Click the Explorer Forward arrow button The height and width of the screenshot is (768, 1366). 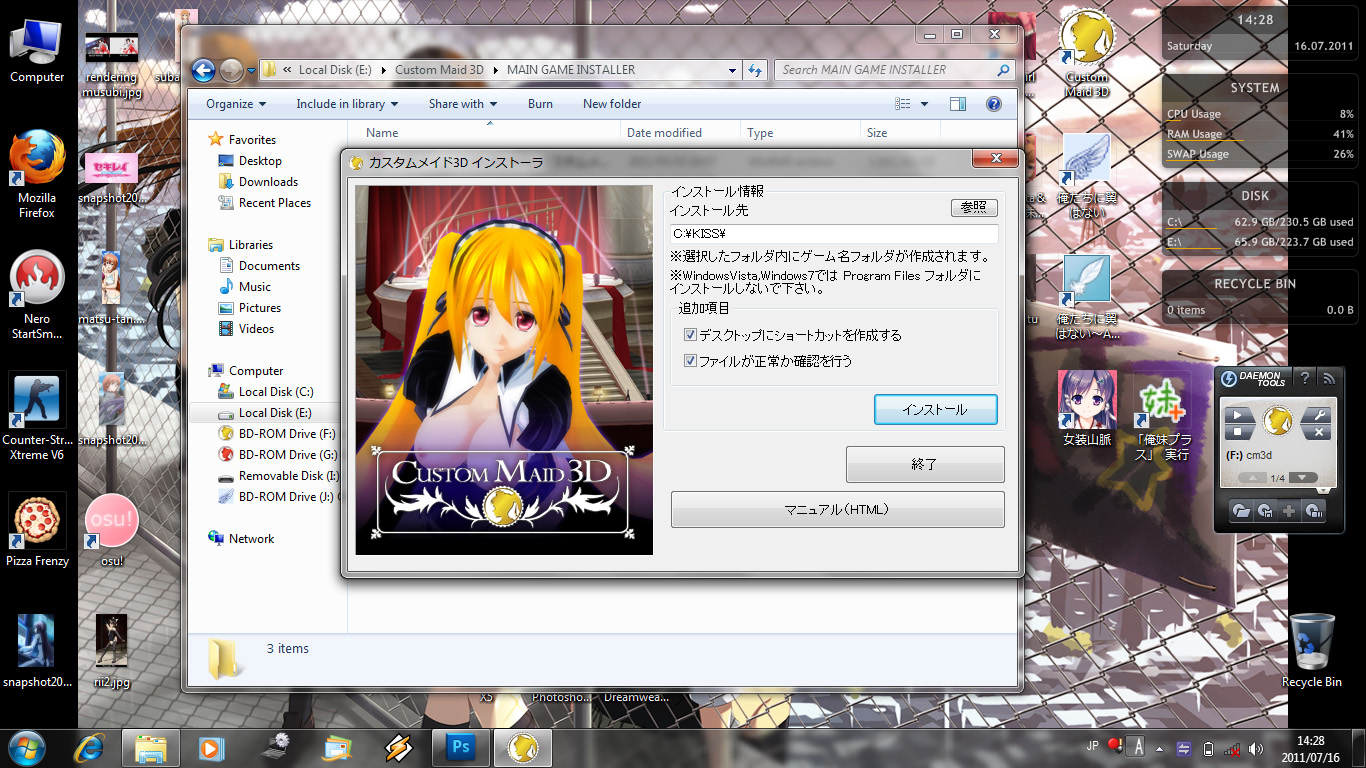point(231,70)
